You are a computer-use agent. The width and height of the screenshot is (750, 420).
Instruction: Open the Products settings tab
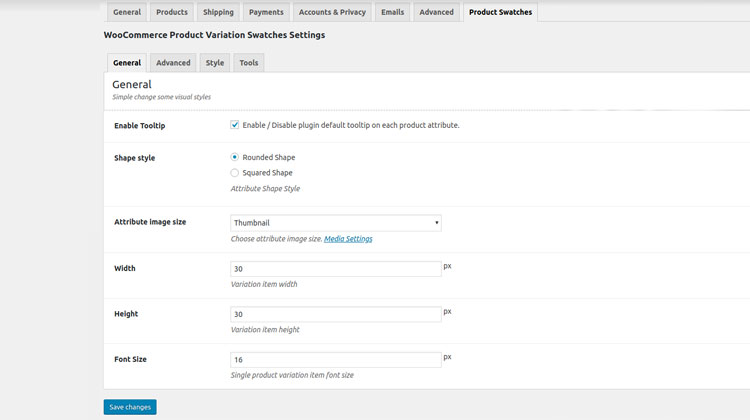[x=172, y=12]
